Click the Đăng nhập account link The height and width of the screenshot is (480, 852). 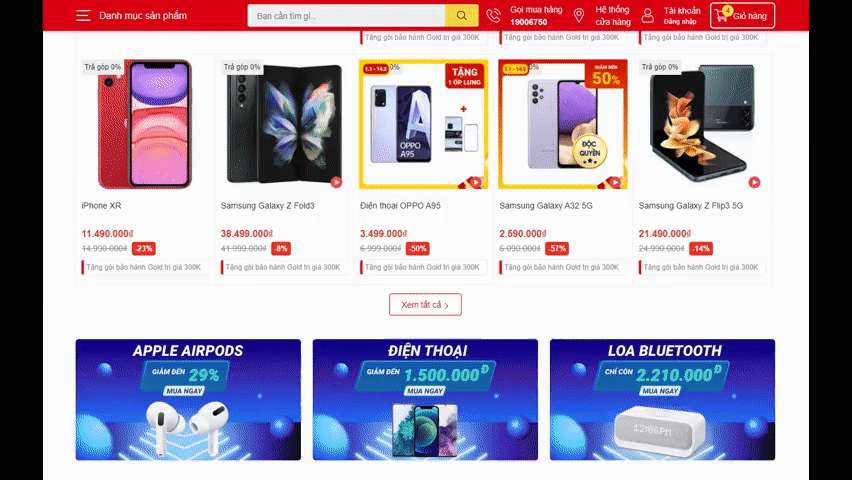680,22
